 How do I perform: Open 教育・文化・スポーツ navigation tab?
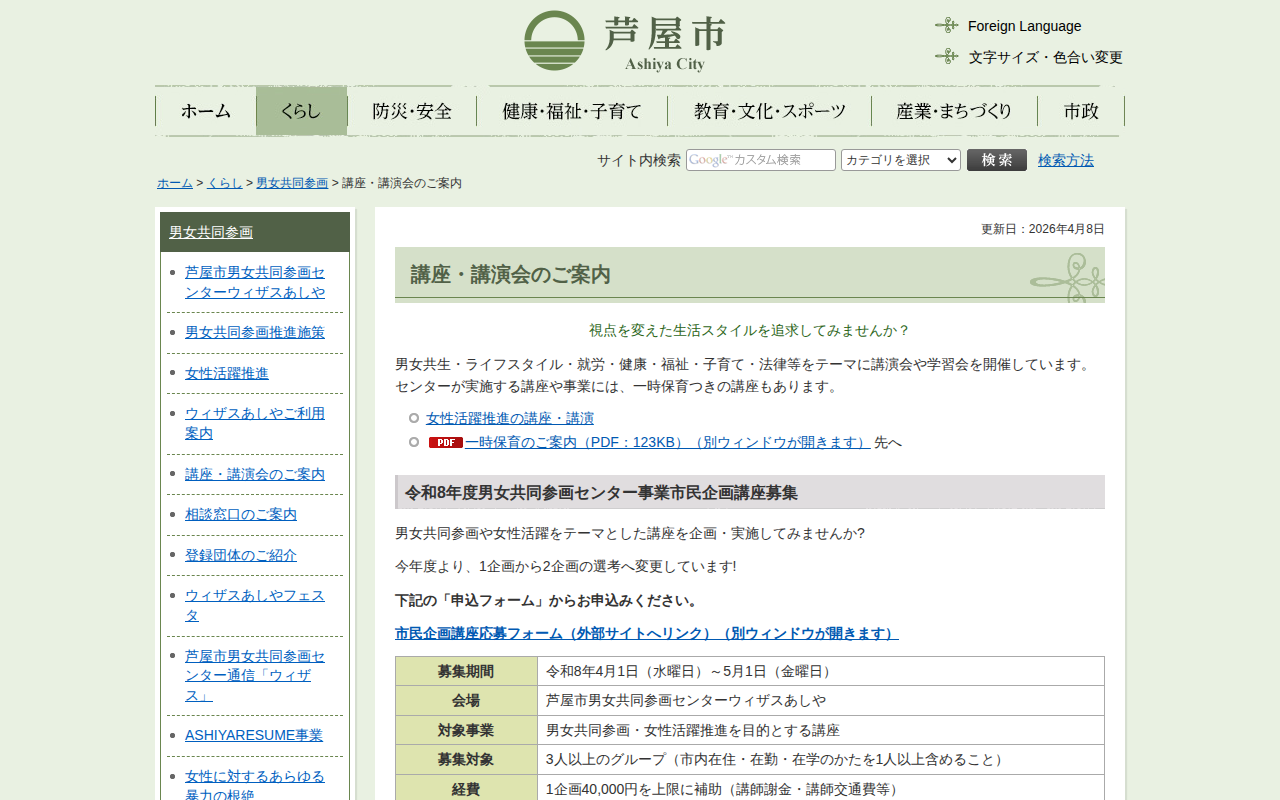(x=770, y=111)
